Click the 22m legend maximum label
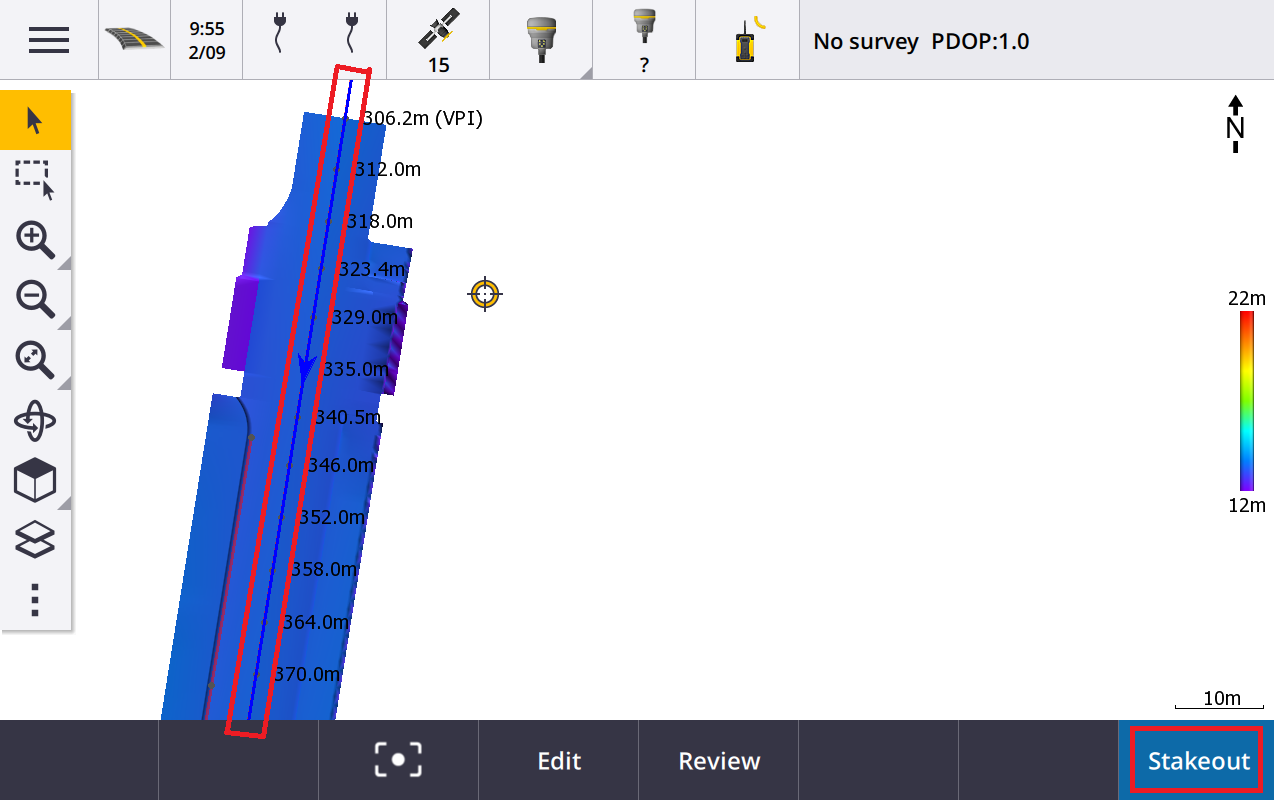Screen dimensions: 1274x800 (x=1247, y=298)
